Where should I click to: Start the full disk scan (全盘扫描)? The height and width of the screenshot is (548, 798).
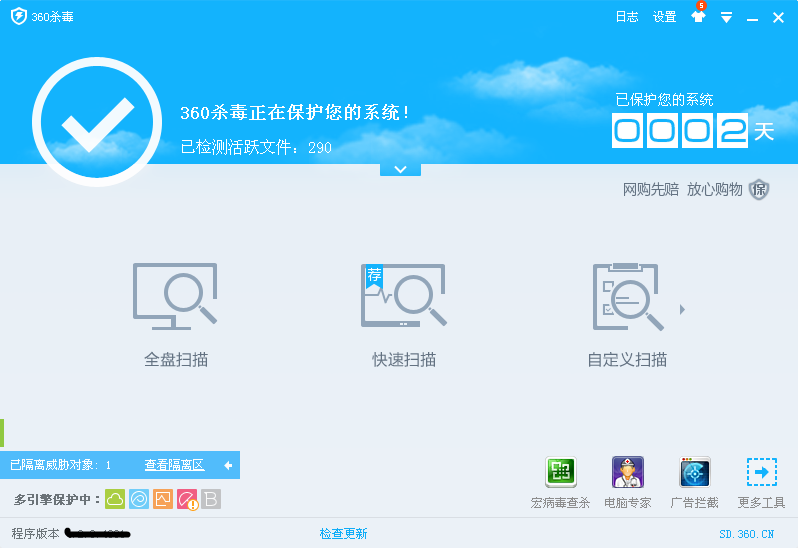pyautogui.click(x=176, y=315)
